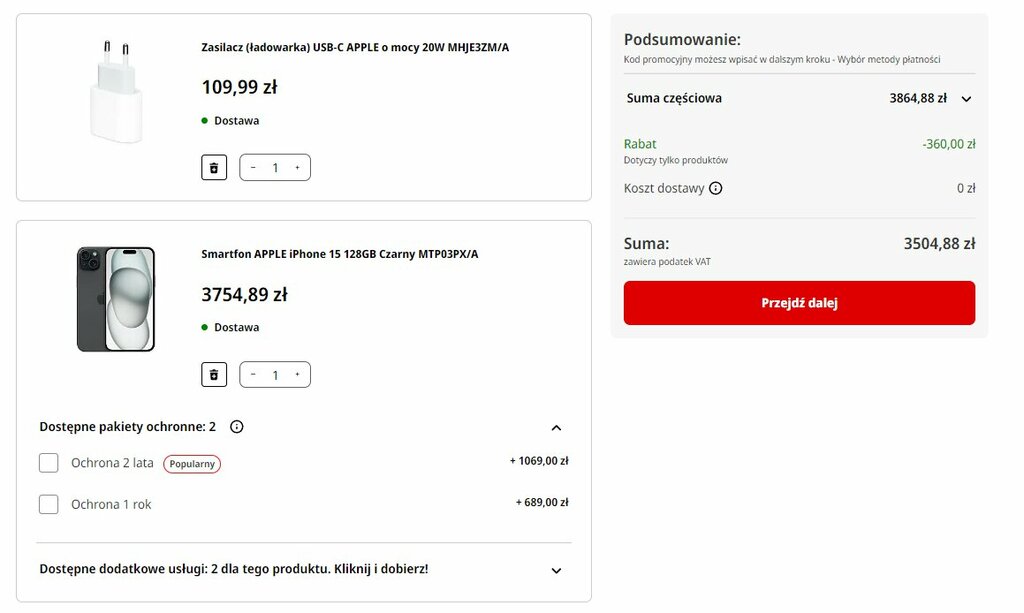Click the white charger product thumbnail

coord(116,91)
